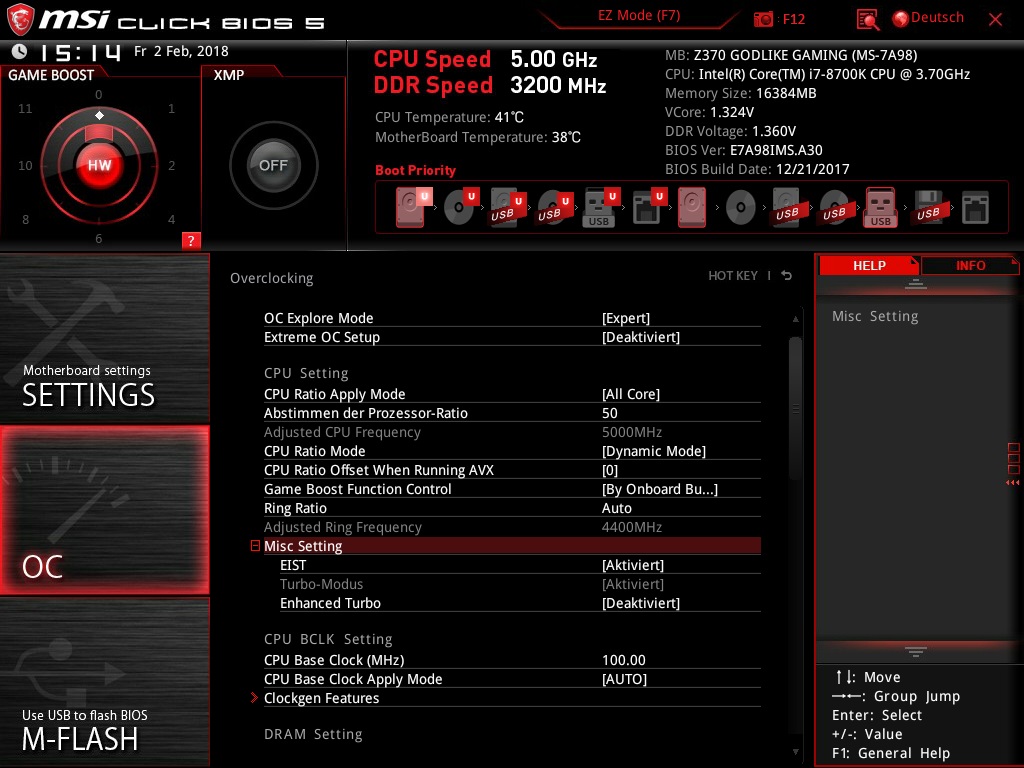Select the UEFI USB CD/DVD boot icon
Viewport: 1024px width, 768px height.
tap(554, 207)
